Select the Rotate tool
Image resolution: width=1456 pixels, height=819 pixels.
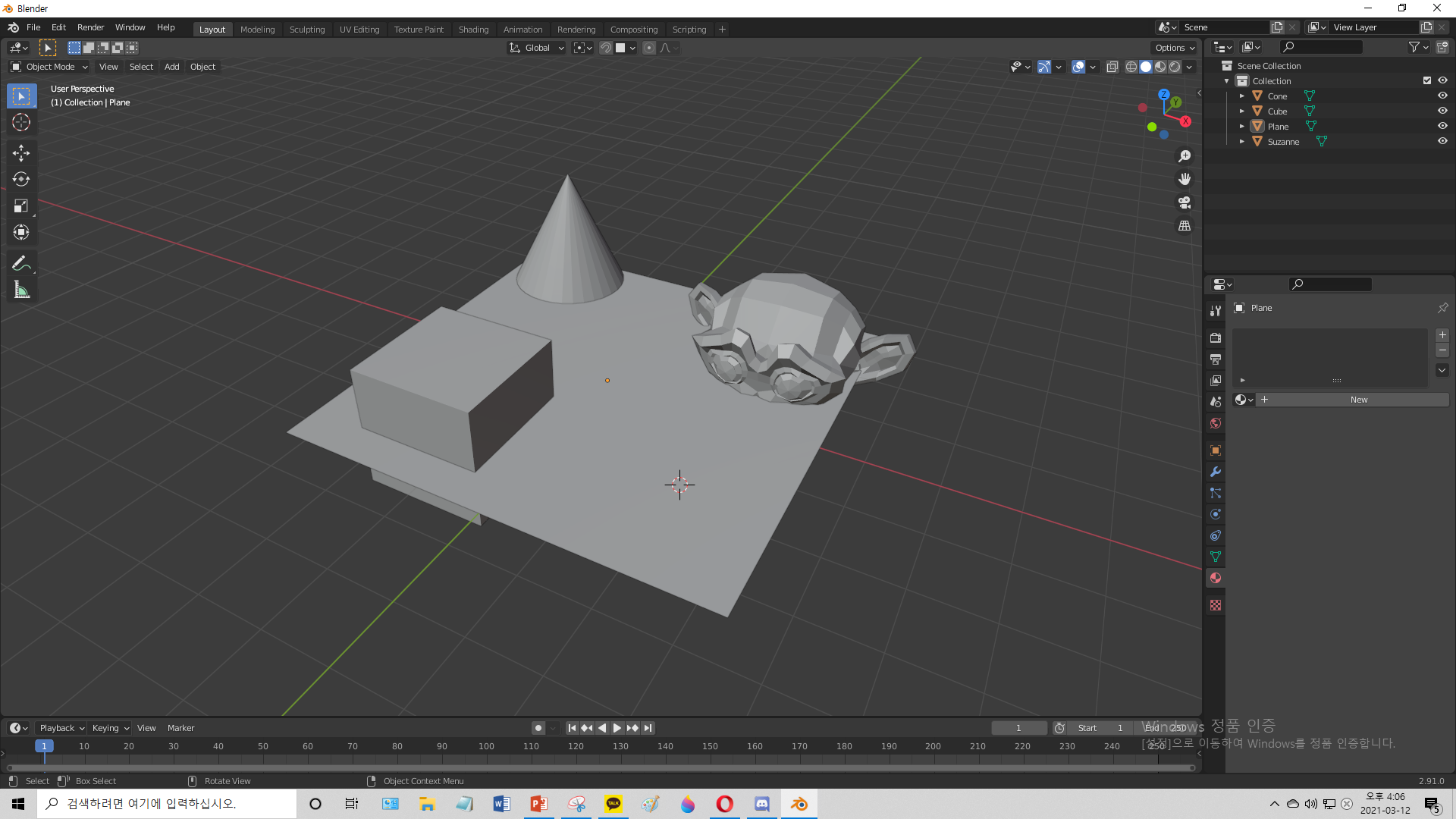pyautogui.click(x=21, y=180)
